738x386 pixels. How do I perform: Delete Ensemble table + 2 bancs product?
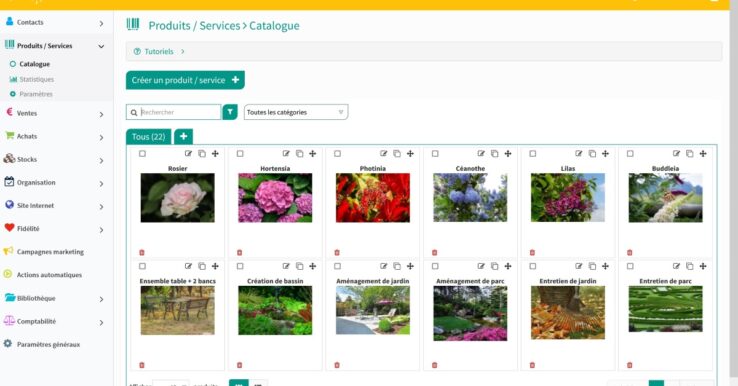pyautogui.click(x=142, y=365)
